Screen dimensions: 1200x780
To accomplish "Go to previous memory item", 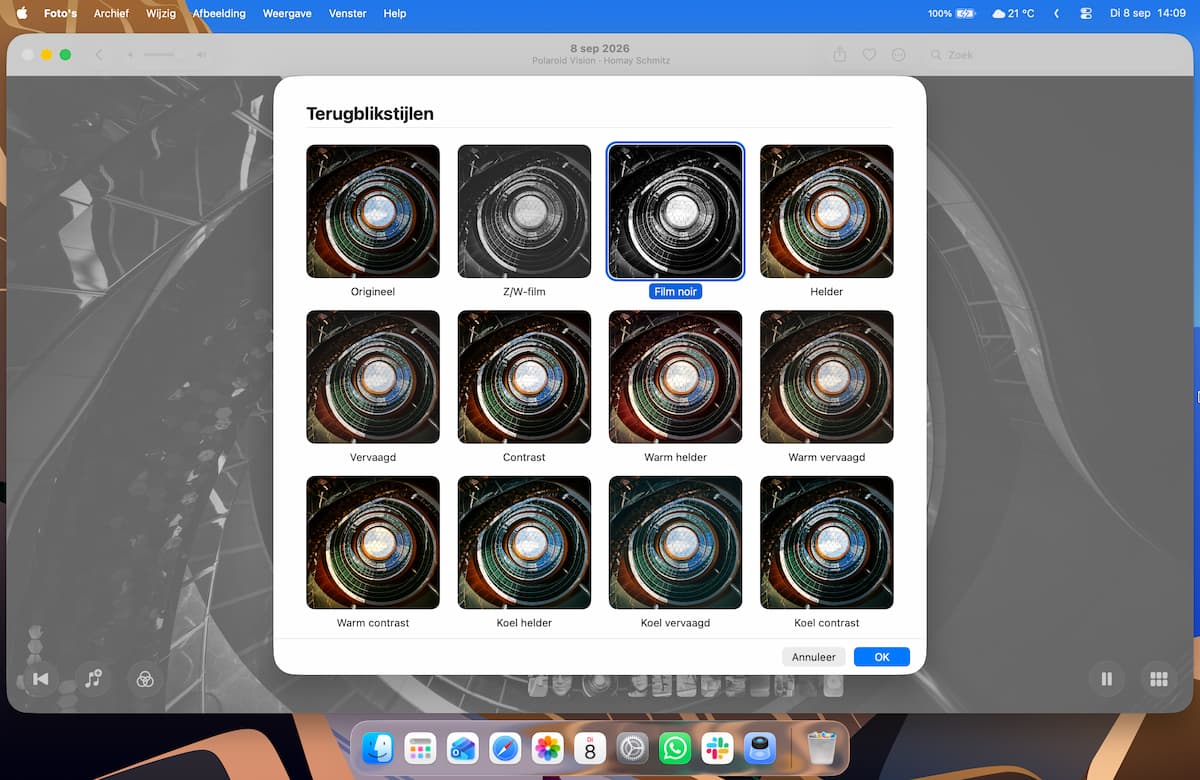I will coord(41,679).
